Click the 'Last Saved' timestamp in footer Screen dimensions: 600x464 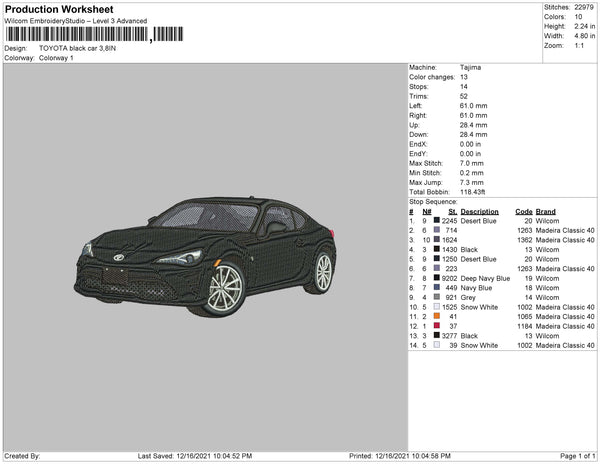pyautogui.click(x=195, y=456)
